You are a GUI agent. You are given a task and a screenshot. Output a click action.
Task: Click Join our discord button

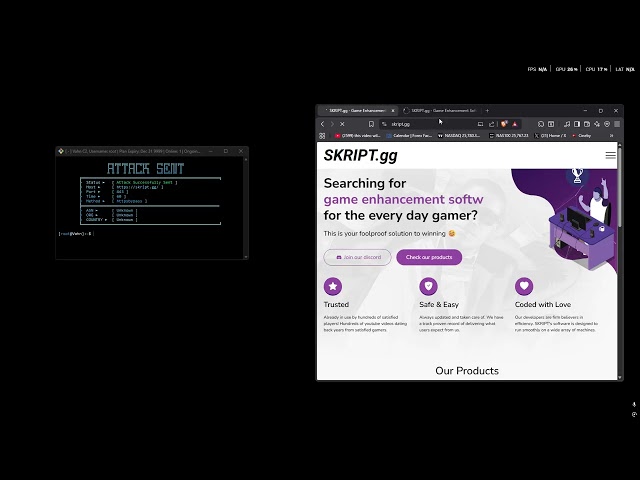pos(358,257)
